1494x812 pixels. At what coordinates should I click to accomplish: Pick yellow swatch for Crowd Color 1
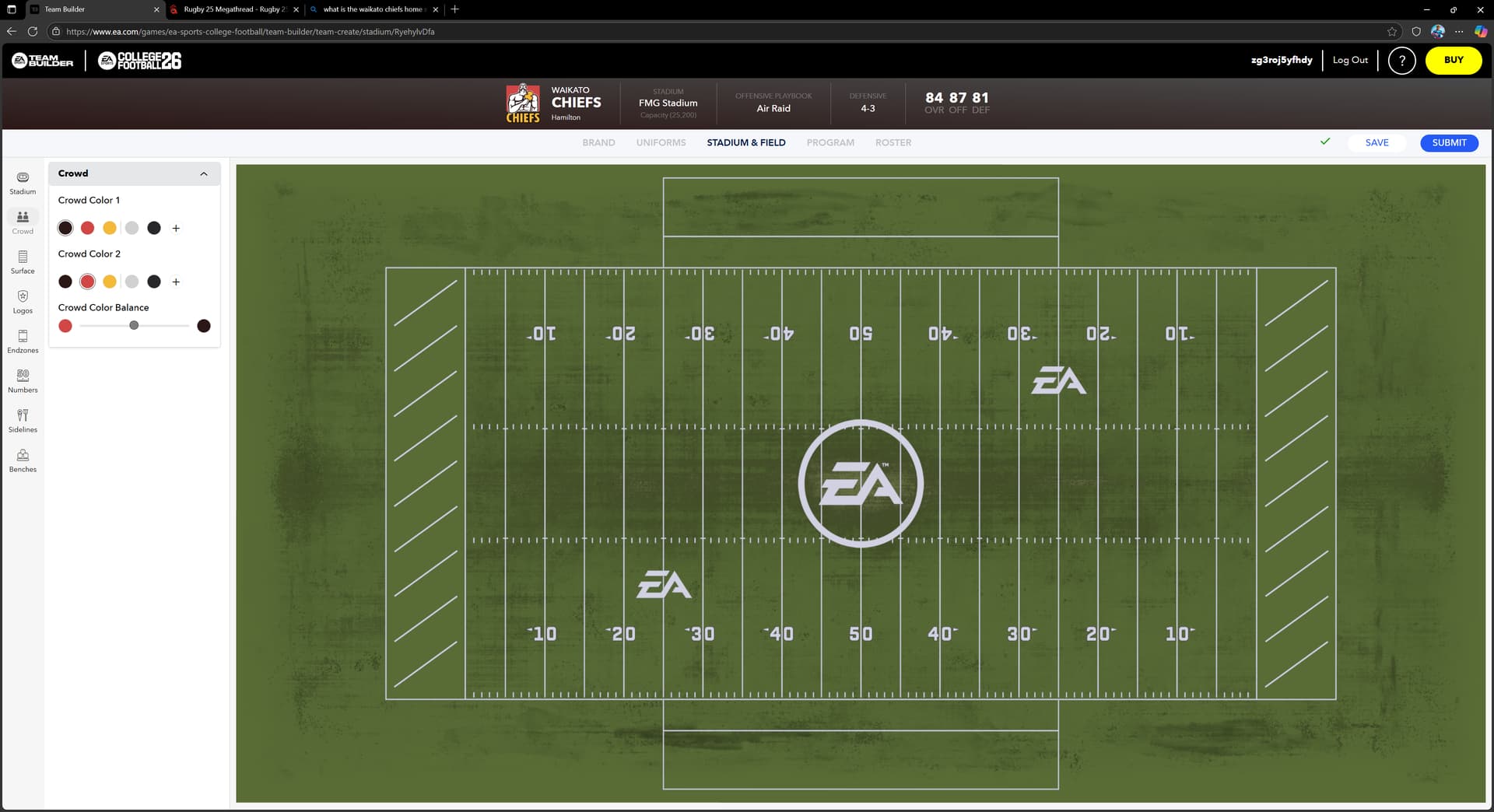click(x=110, y=228)
